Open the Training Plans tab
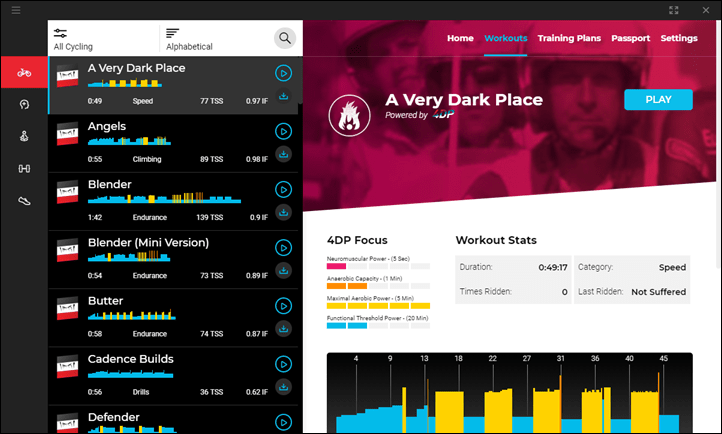Screen dimensions: 722x434 coord(569,38)
